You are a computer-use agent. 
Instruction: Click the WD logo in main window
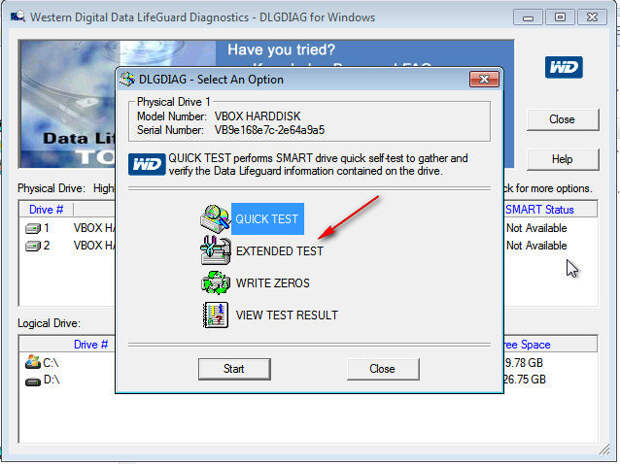[561, 67]
